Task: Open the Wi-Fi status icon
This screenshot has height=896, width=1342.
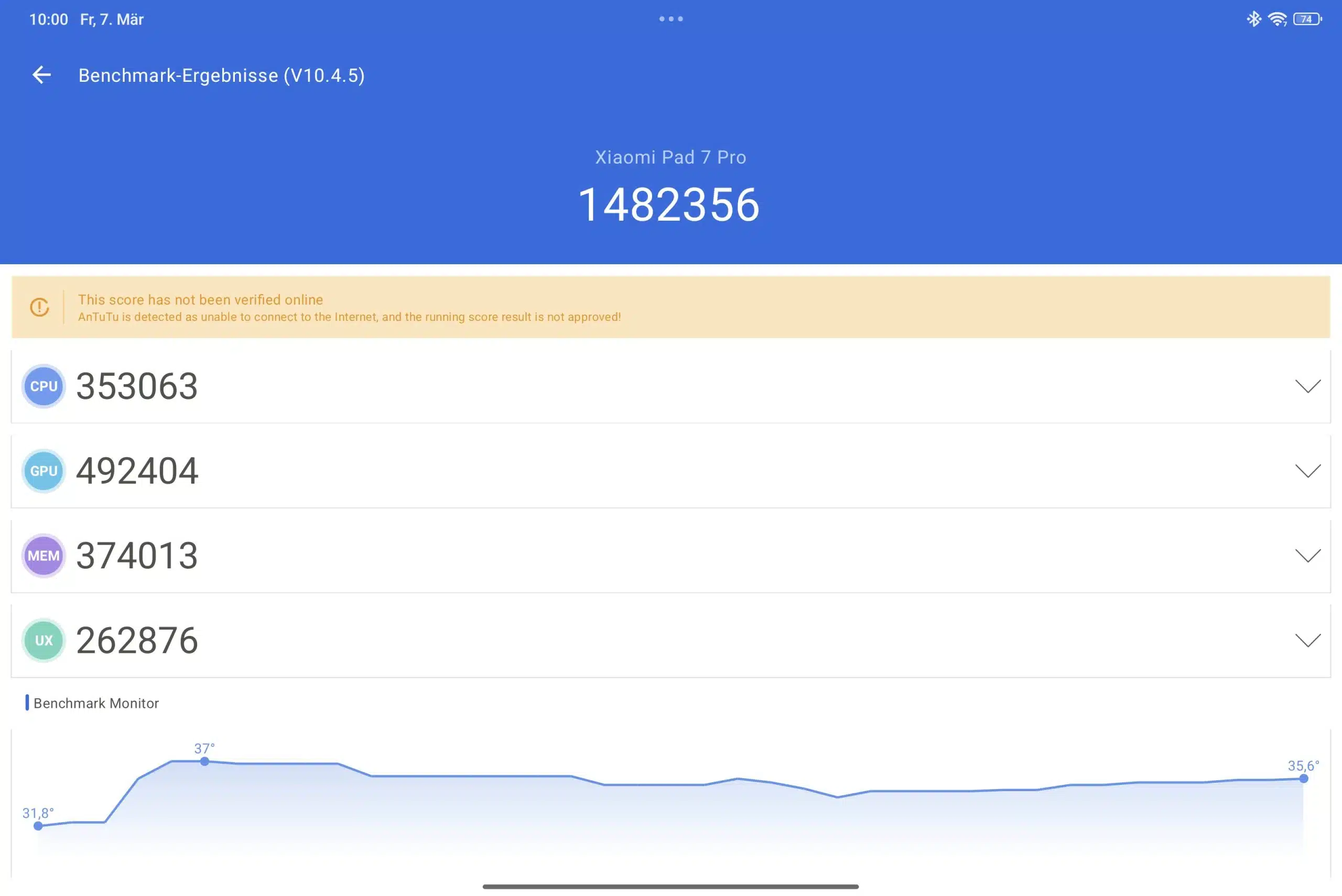Action: [1277, 19]
